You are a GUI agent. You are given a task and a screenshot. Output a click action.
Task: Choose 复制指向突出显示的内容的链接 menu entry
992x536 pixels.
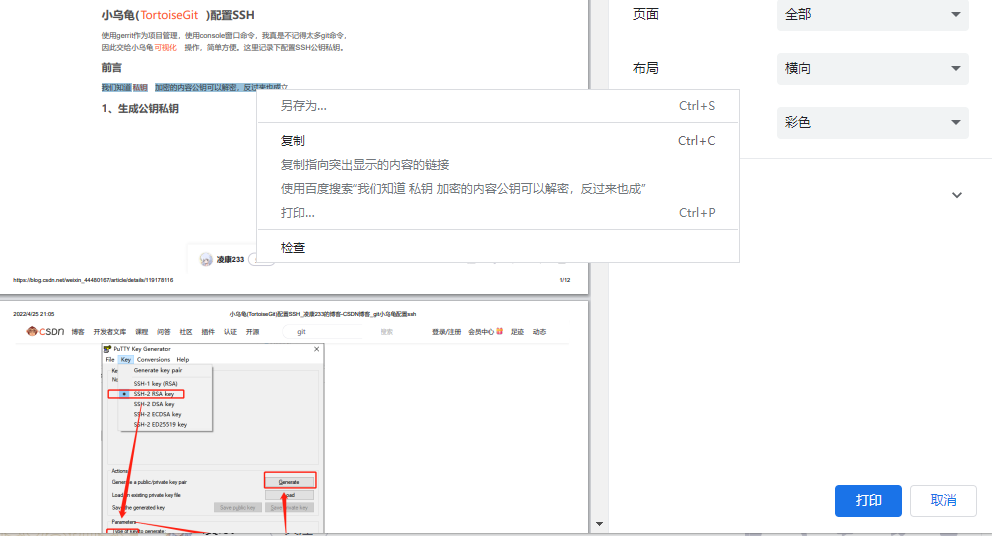365,165
